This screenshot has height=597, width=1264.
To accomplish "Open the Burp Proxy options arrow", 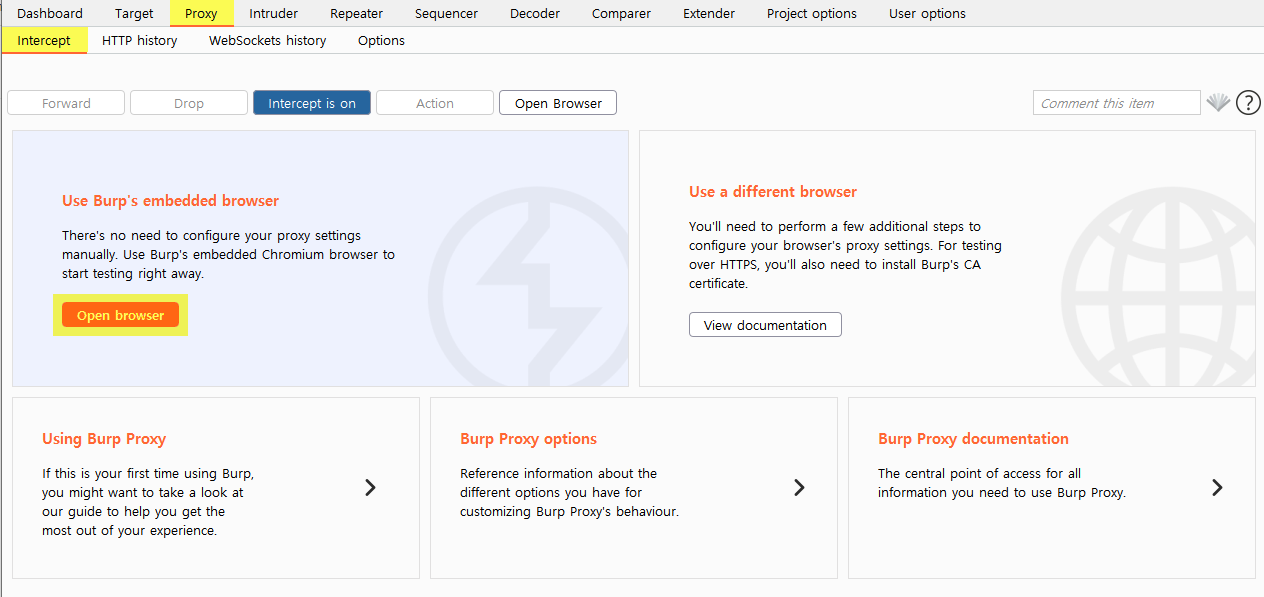I will pyautogui.click(x=799, y=488).
